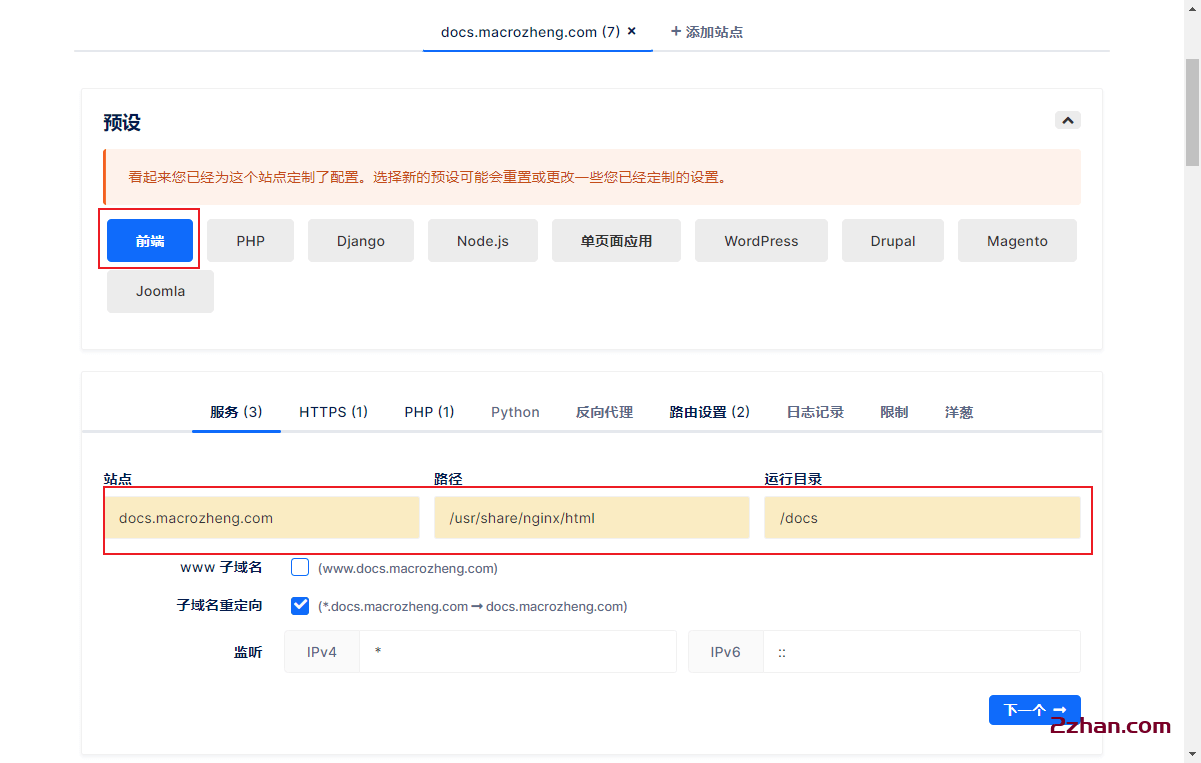Apply the Django preset

360,240
